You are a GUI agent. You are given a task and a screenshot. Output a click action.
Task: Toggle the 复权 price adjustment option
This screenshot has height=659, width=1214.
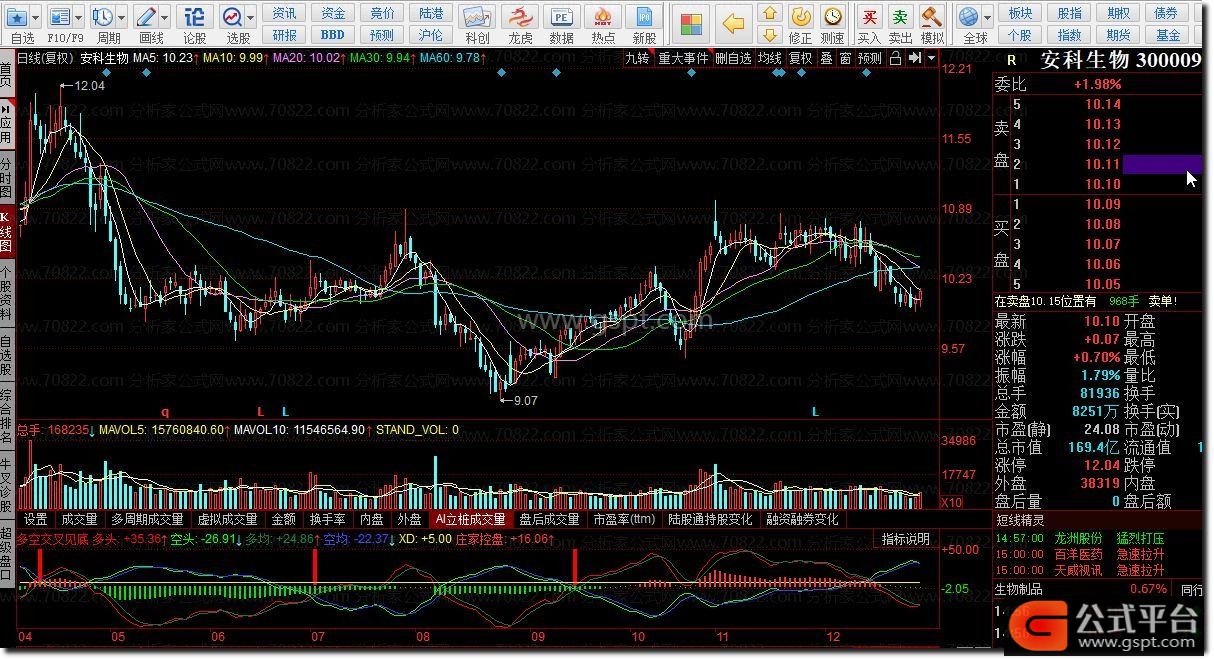coord(801,59)
